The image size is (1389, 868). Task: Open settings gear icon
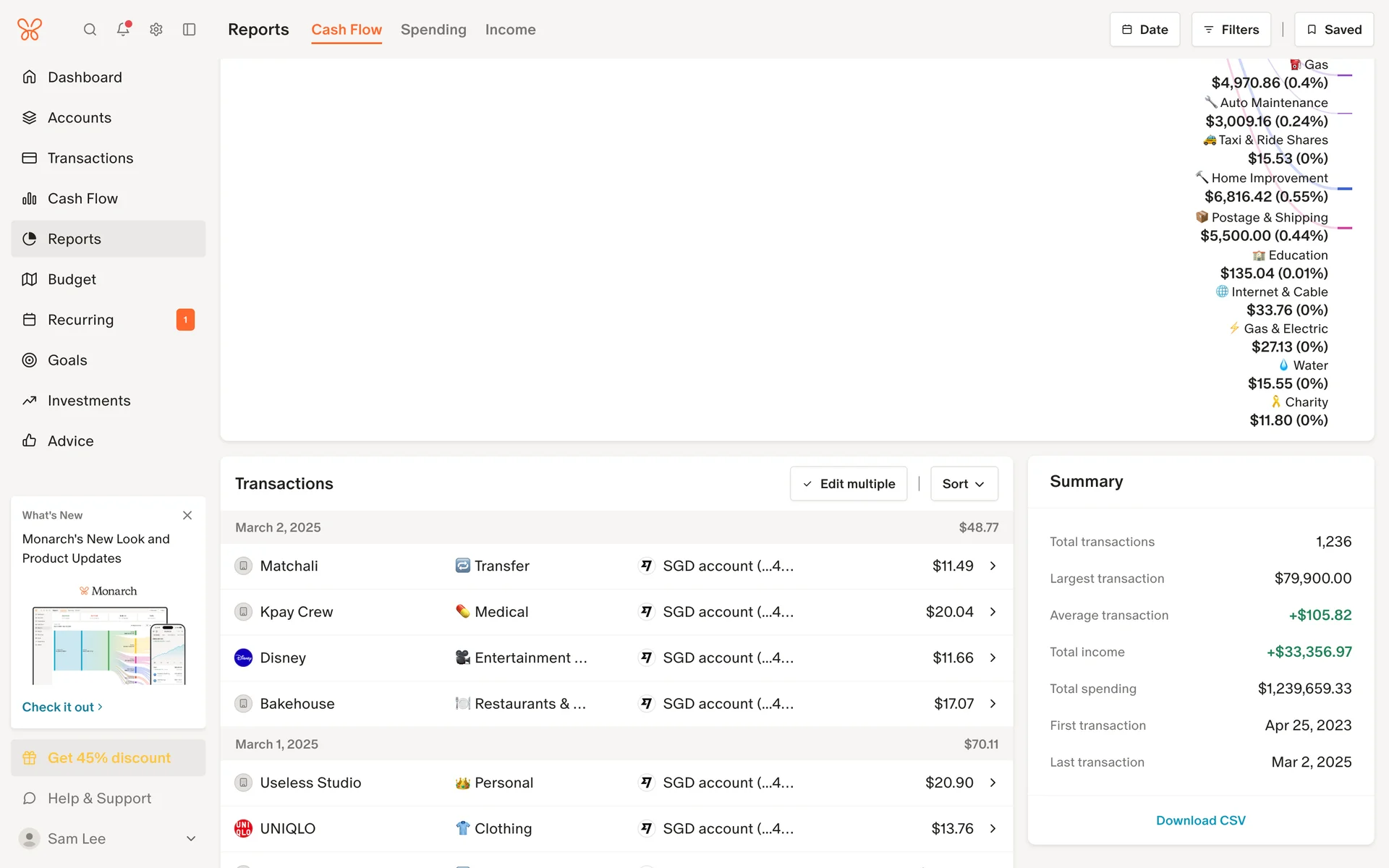(x=156, y=30)
